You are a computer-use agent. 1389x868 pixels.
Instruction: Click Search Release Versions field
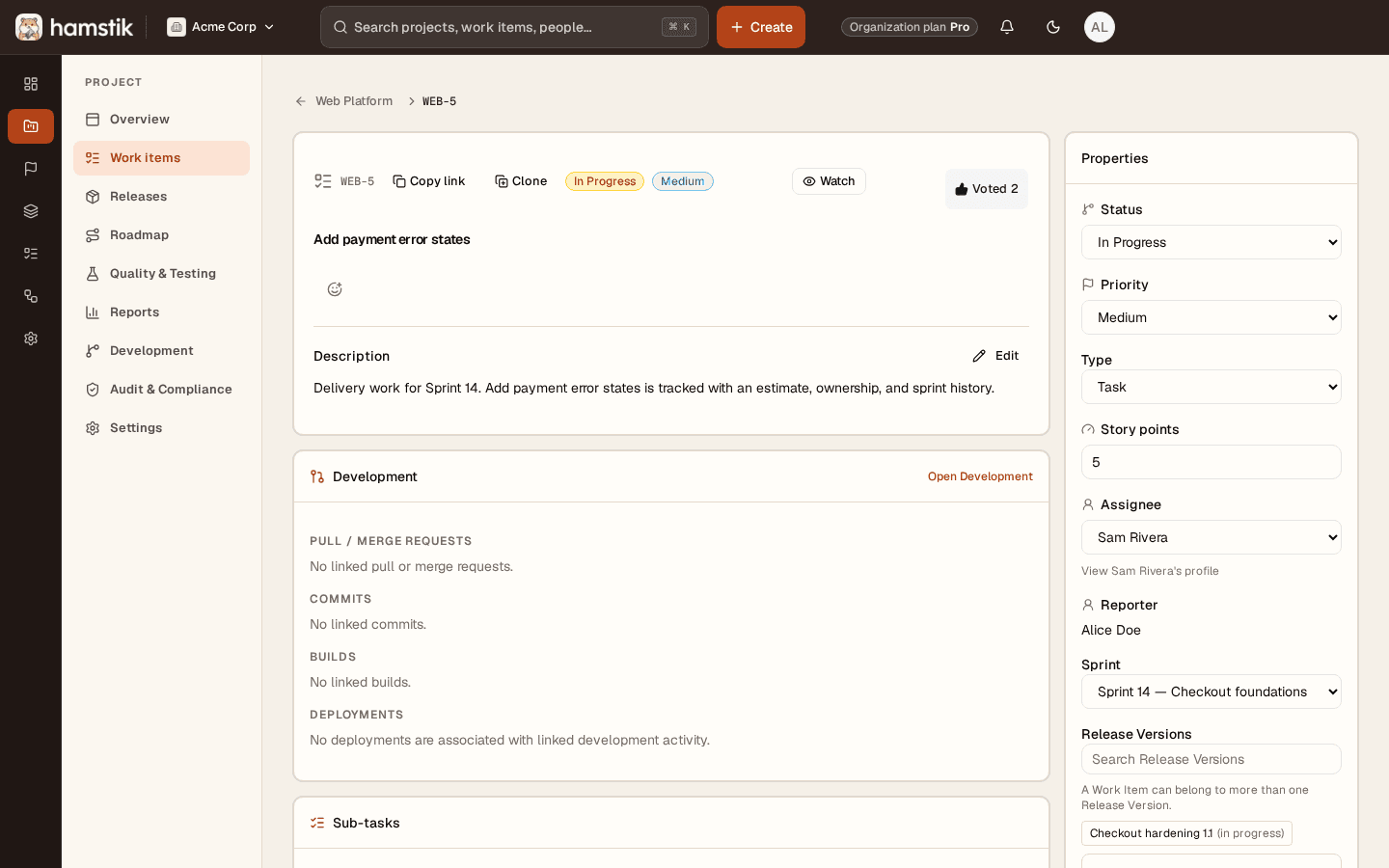[1212, 759]
